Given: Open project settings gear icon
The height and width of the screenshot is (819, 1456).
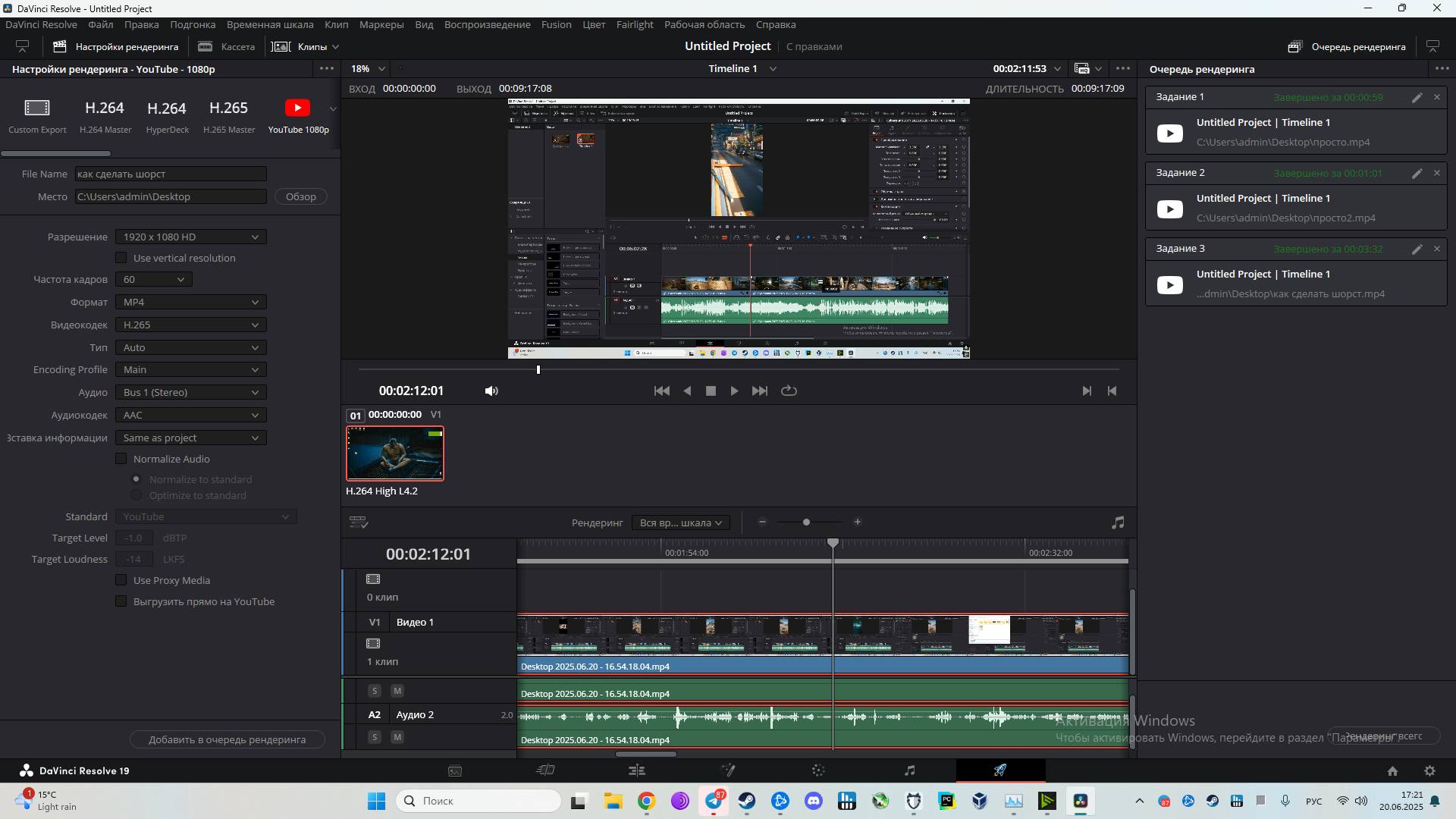Looking at the screenshot, I should tap(1429, 771).
